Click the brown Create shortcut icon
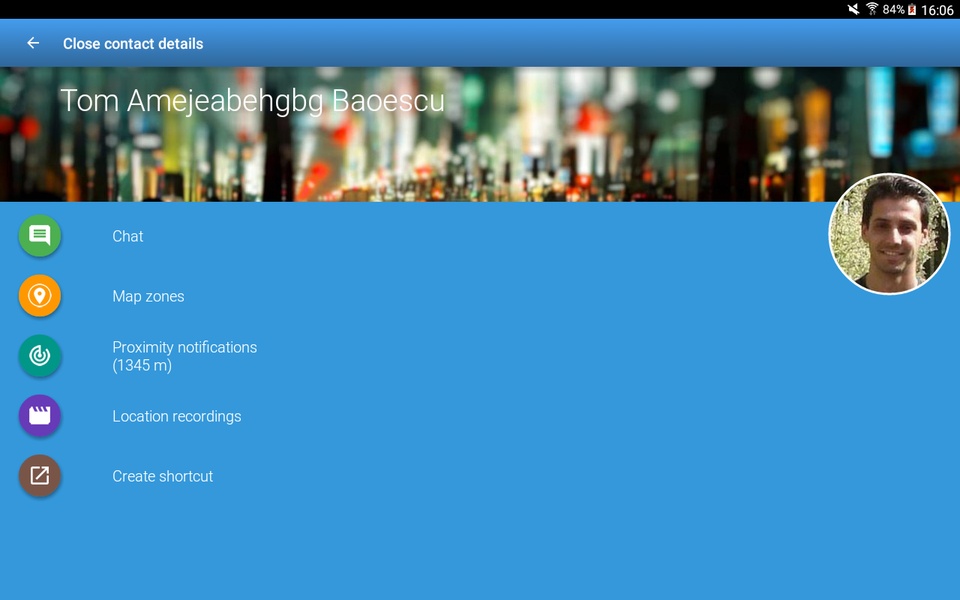Screen dimensions: 960x600 [40, 476]
